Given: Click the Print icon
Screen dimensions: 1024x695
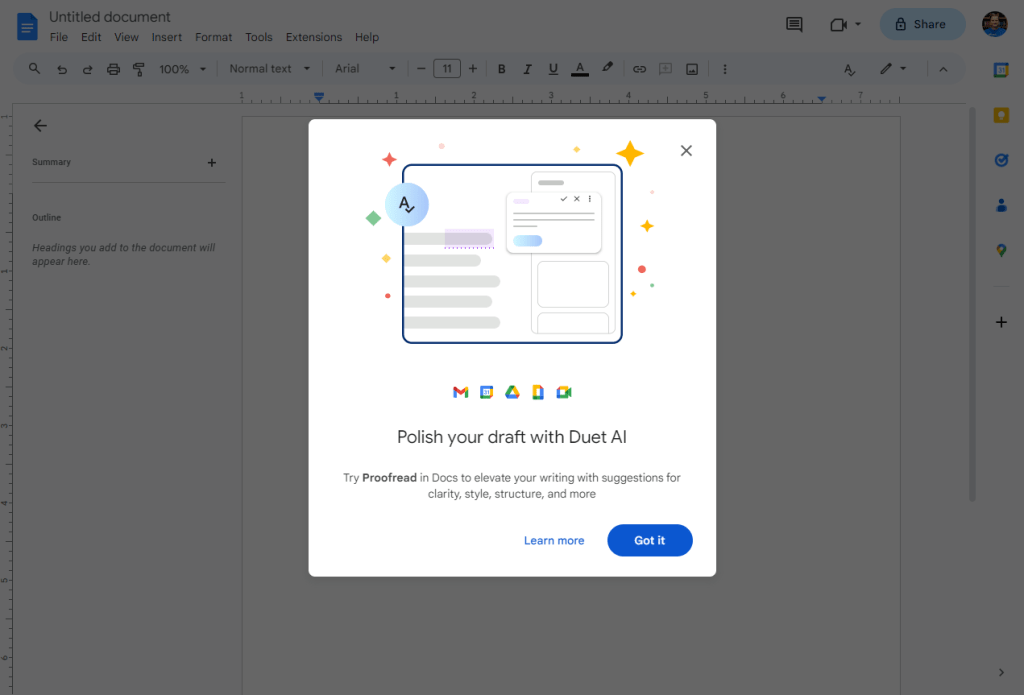Looking at the screenshot, I should (114, 69).
